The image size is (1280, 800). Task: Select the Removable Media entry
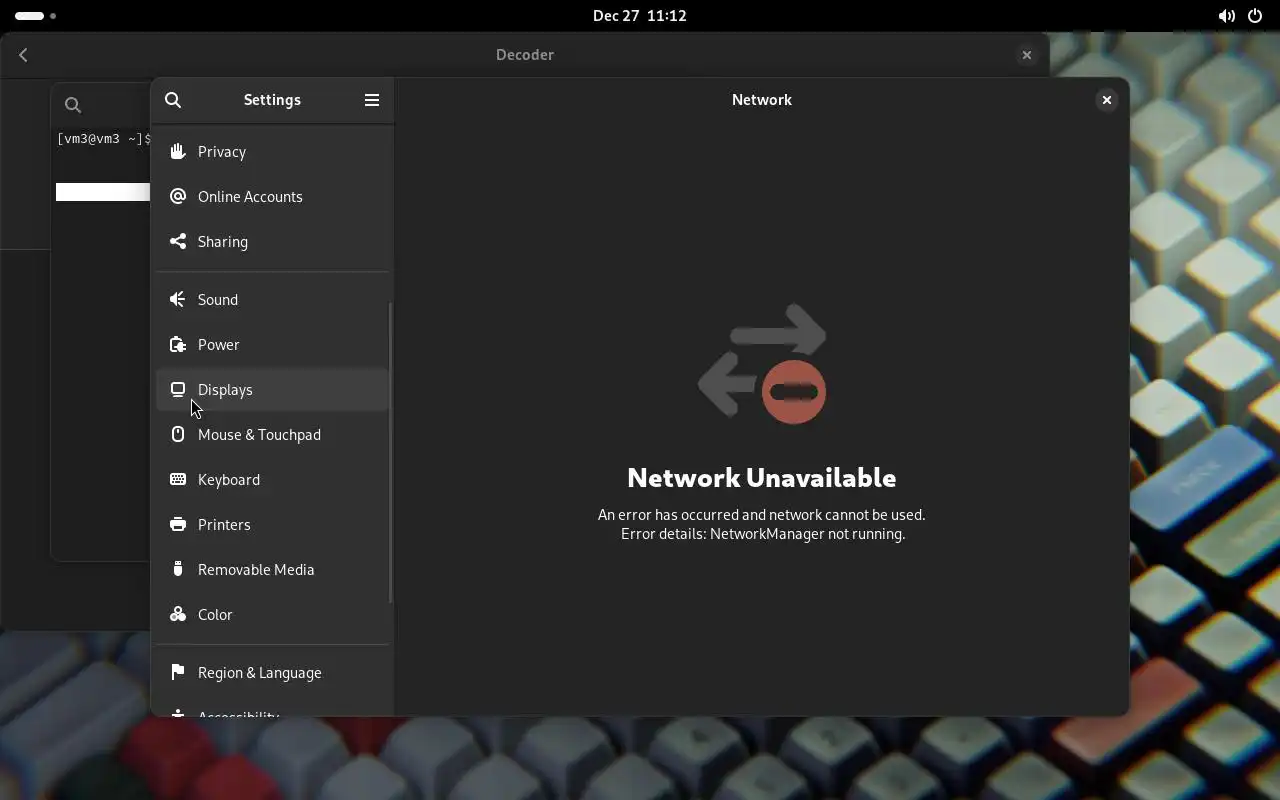272,569
